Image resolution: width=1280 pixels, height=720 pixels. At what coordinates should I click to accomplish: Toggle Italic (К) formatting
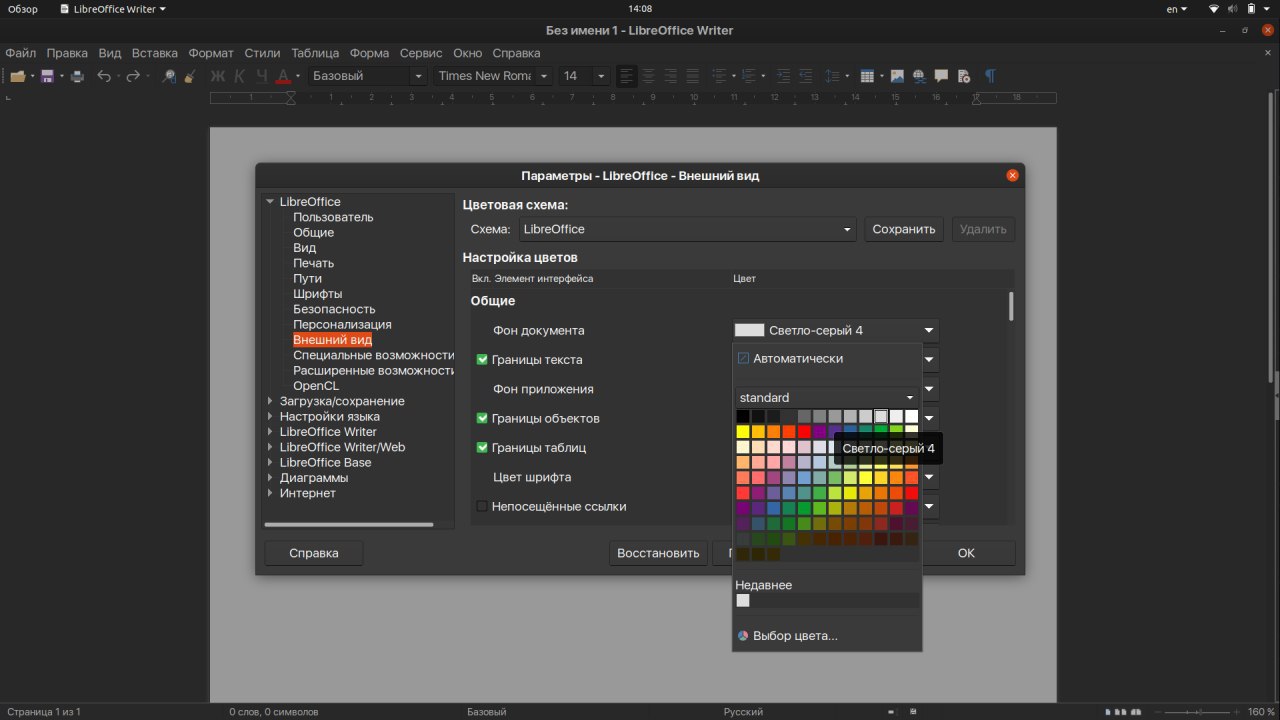[x=240, y=76]
